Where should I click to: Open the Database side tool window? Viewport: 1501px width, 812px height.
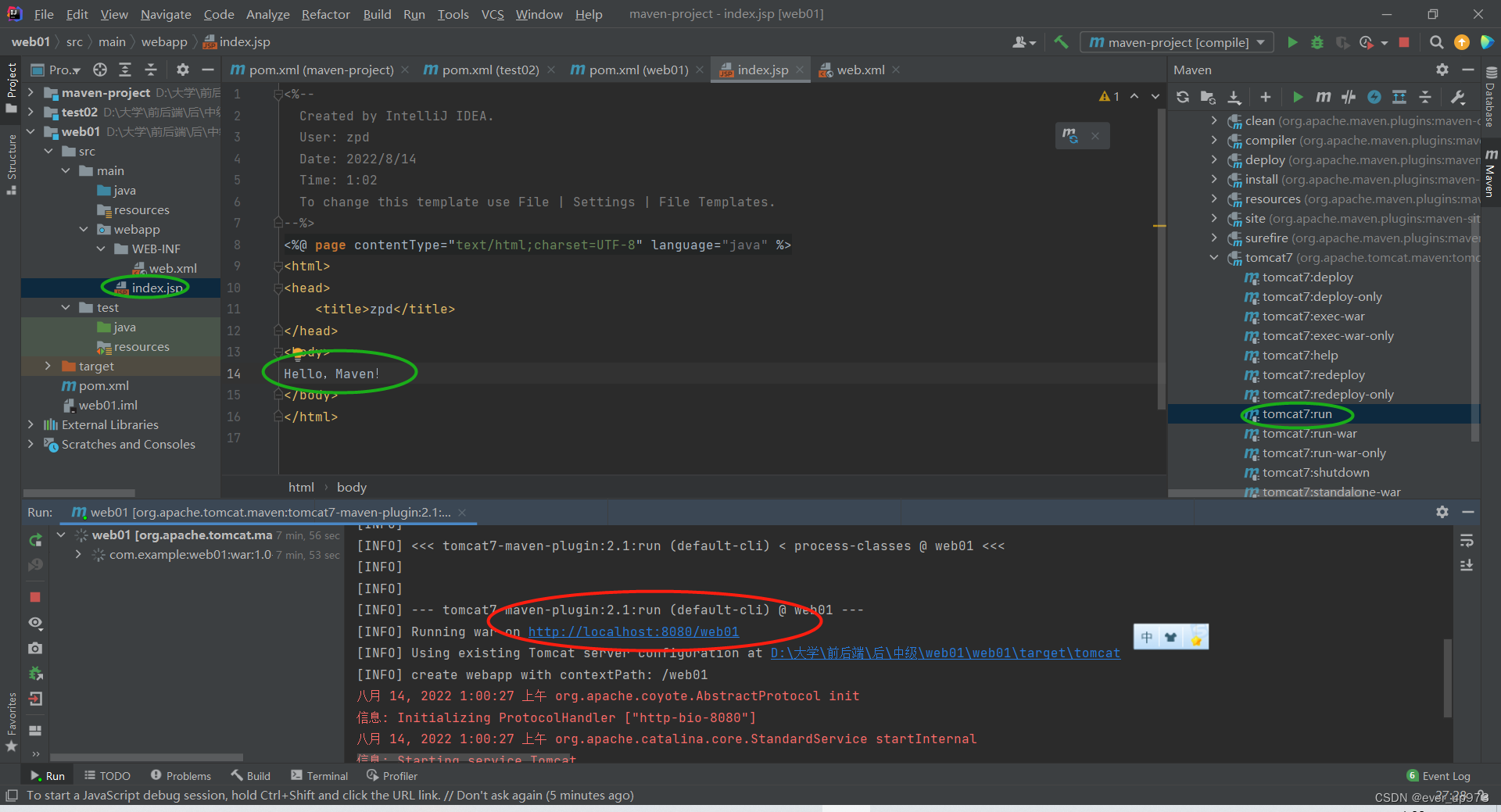point(1490,98)
